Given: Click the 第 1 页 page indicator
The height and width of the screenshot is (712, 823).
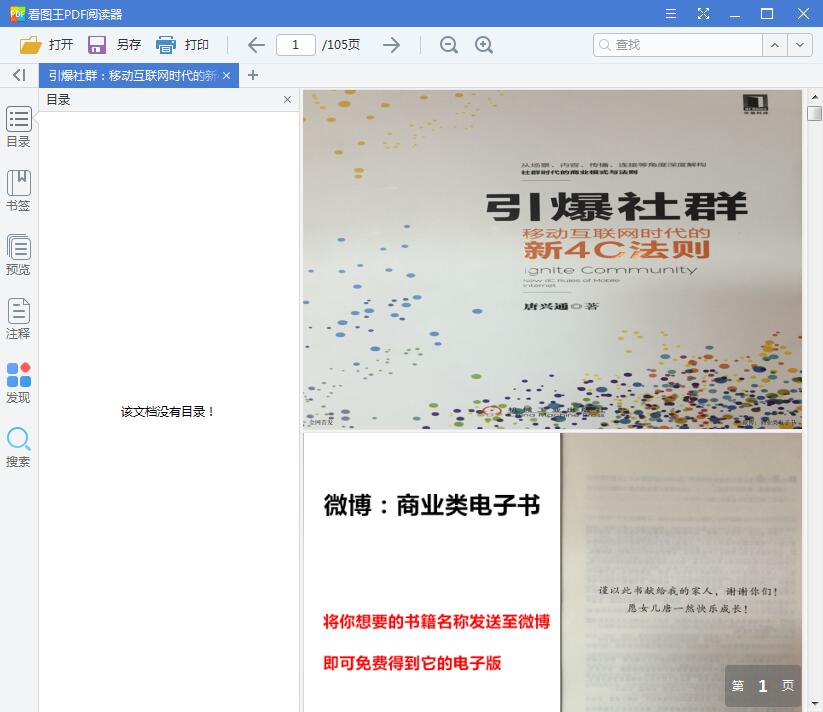Looking at the screenshot, I should click(763, 686).
